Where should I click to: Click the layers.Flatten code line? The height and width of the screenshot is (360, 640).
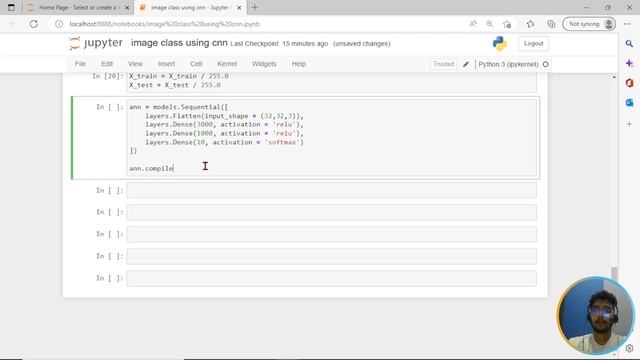pyautogui.click(x=224, y=116)
